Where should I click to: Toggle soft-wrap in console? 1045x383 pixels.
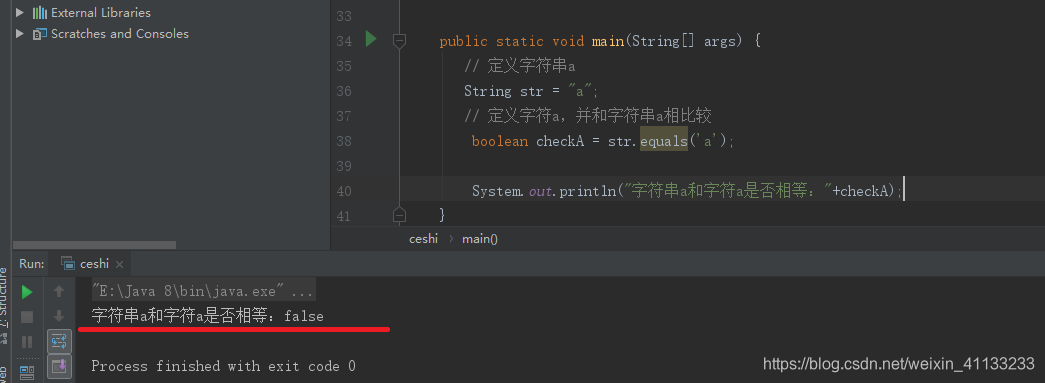[x=59, y=341]
